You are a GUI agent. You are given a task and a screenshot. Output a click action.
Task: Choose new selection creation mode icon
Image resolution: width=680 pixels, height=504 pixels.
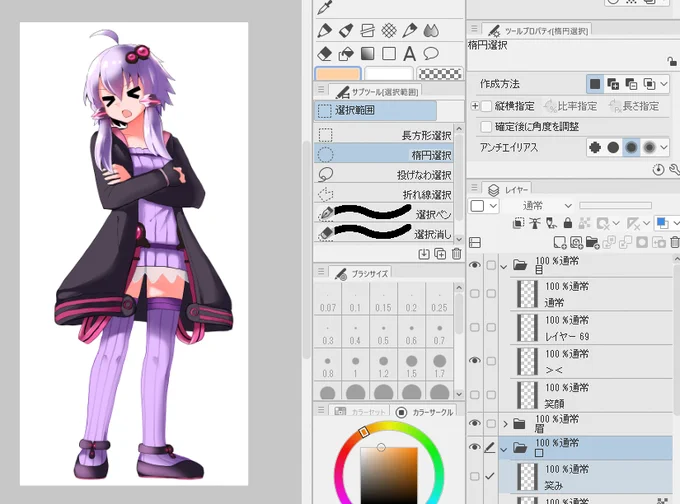click(595, 84)
